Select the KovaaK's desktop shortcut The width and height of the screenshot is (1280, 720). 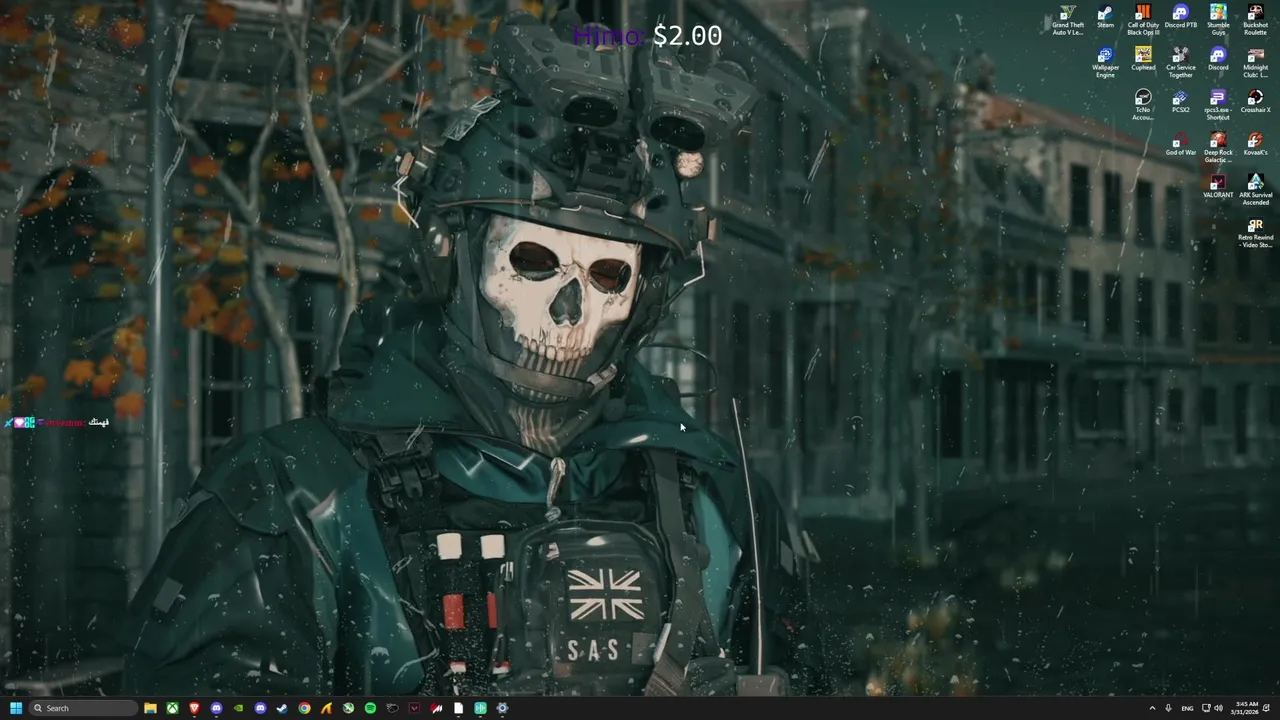coord(1255,144)
